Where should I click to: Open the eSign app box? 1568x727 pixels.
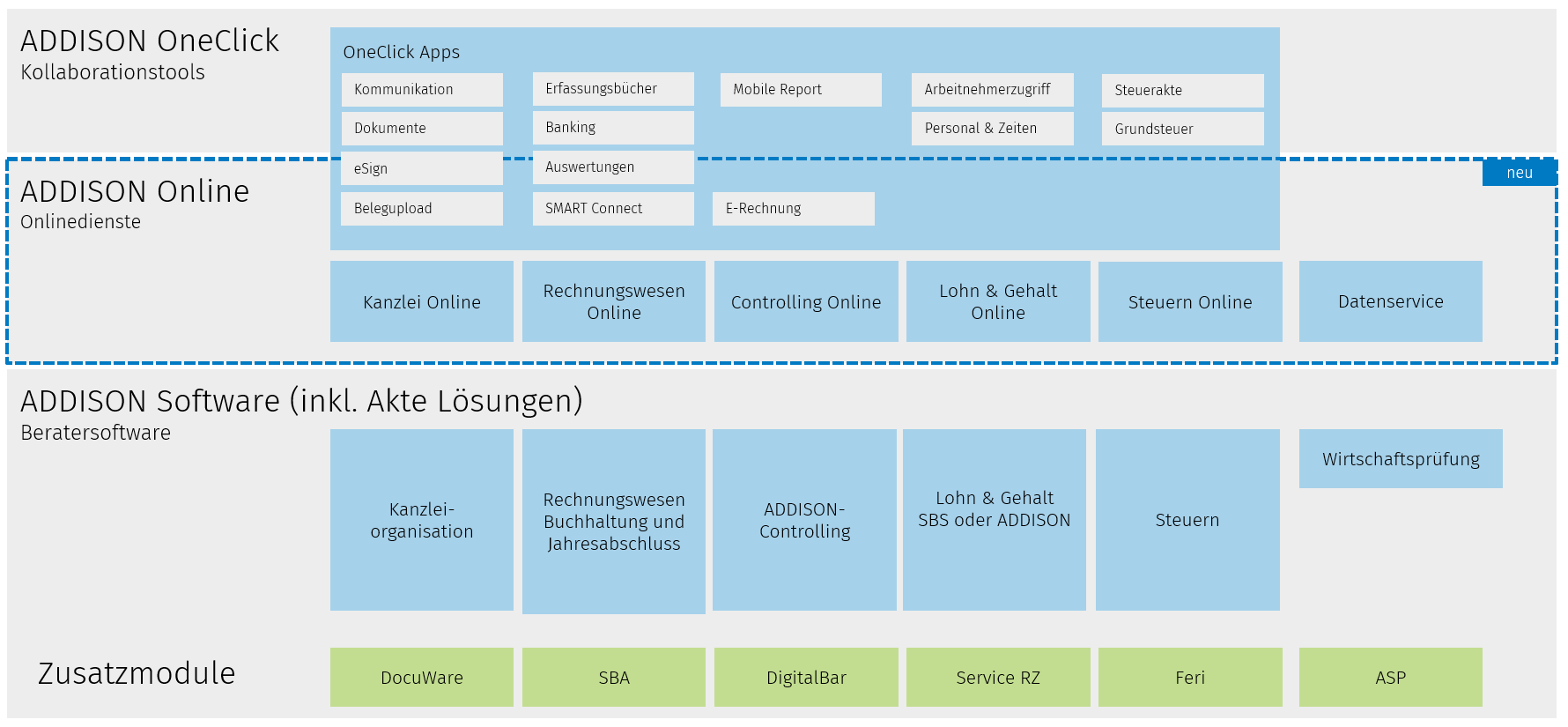pyautogui.click(x=422, y=168)
